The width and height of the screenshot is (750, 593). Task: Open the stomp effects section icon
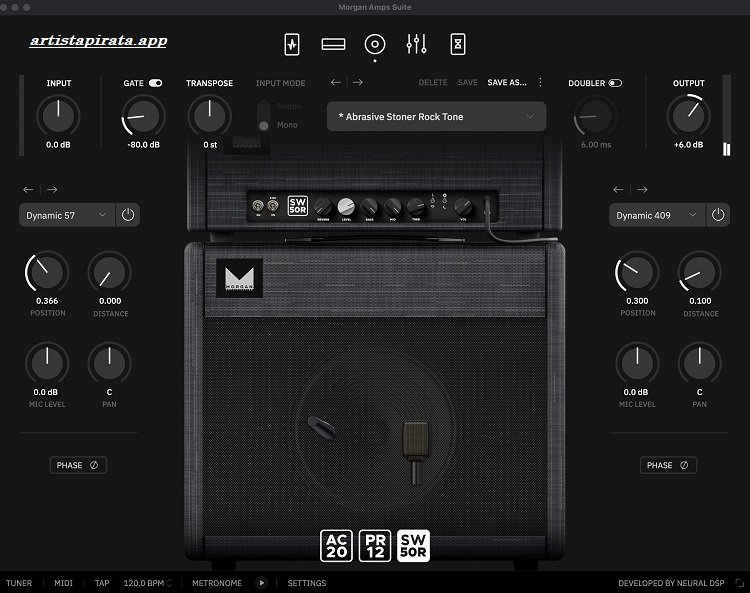coord(292,44)
